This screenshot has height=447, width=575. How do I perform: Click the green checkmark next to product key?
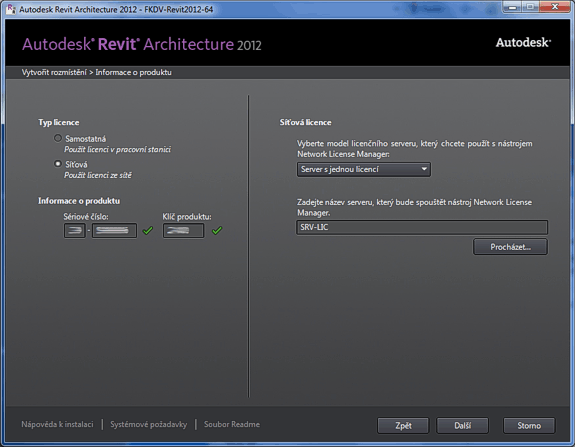click(x=217, y=230)
